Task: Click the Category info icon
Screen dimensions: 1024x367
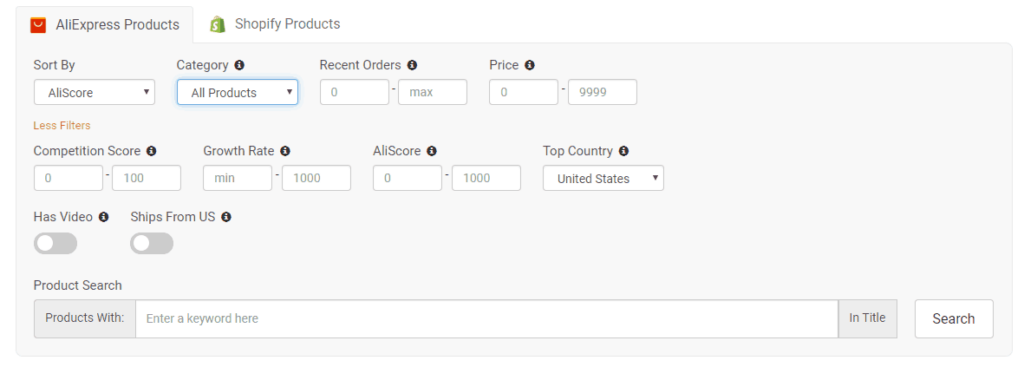Action: [239, 65]
